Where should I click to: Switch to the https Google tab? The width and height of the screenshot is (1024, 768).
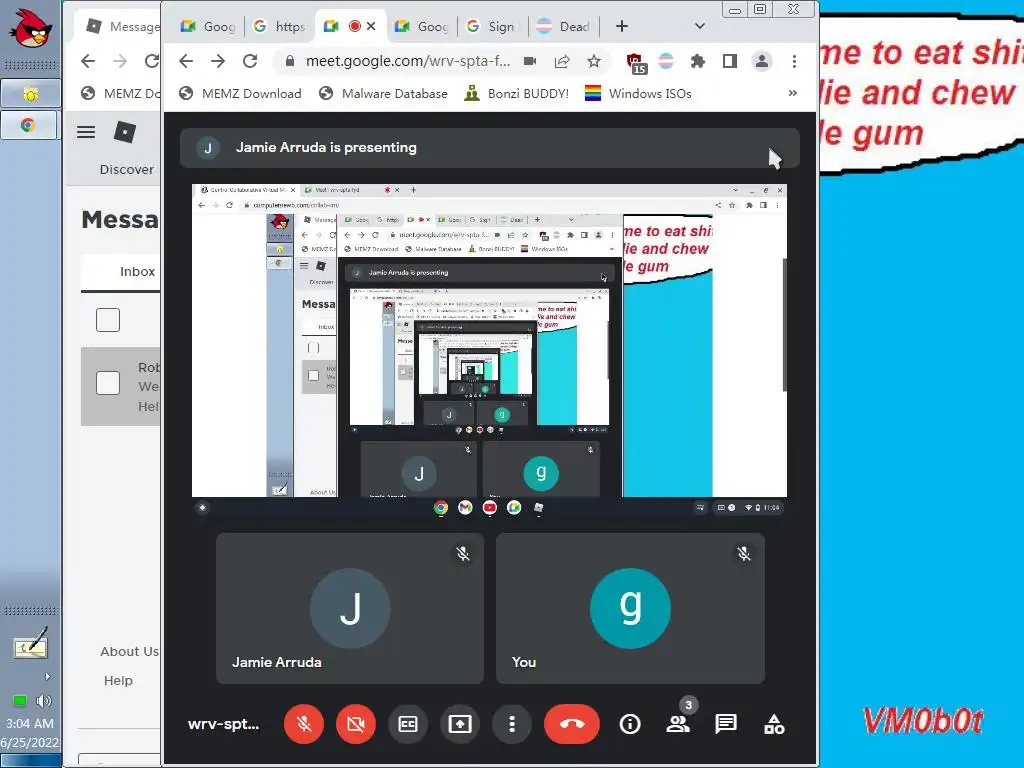(280, 26)
